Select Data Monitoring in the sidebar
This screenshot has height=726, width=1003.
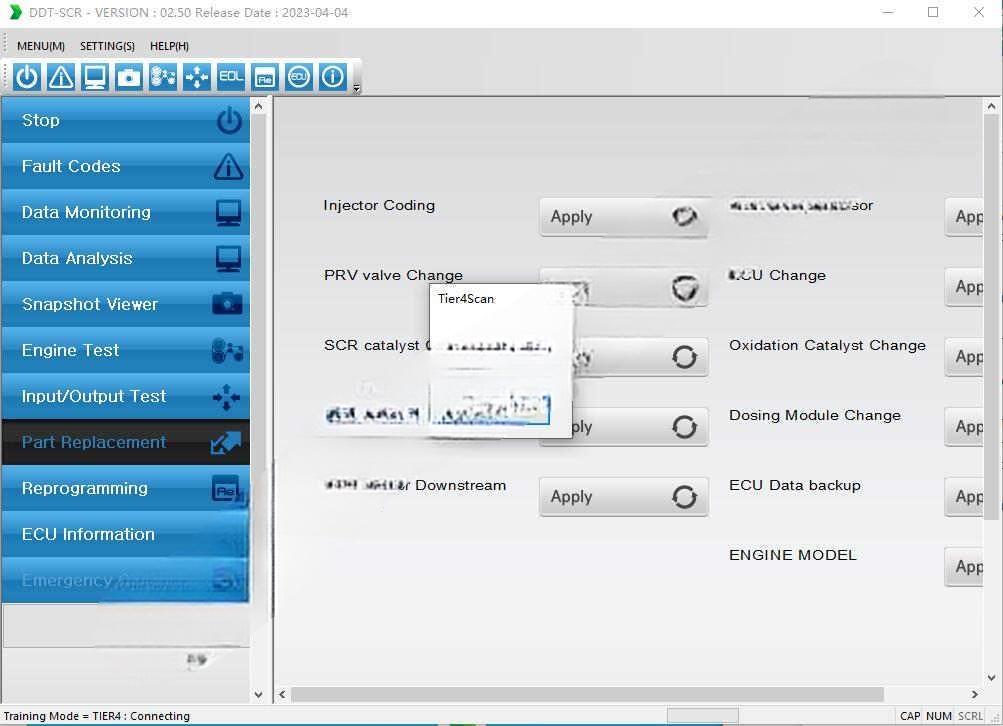pos(126,212)
